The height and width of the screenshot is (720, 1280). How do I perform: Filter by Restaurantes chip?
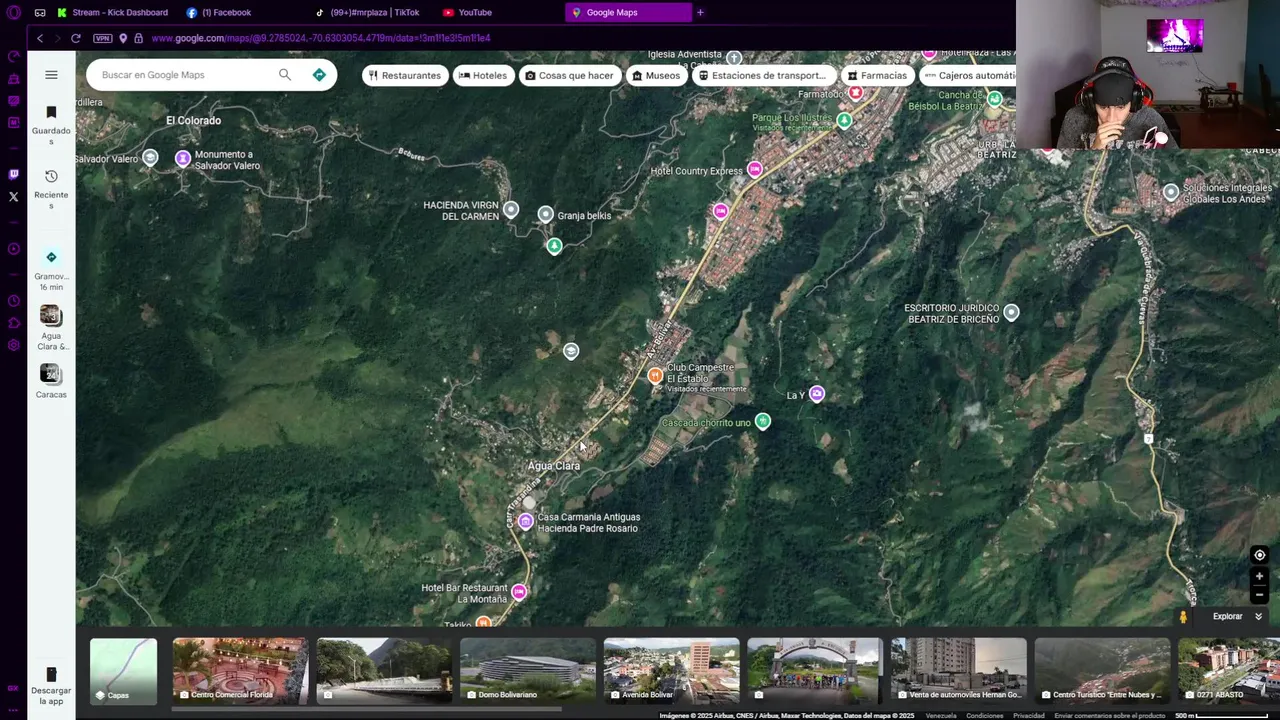pyautogui.click(x=404, y=75)
